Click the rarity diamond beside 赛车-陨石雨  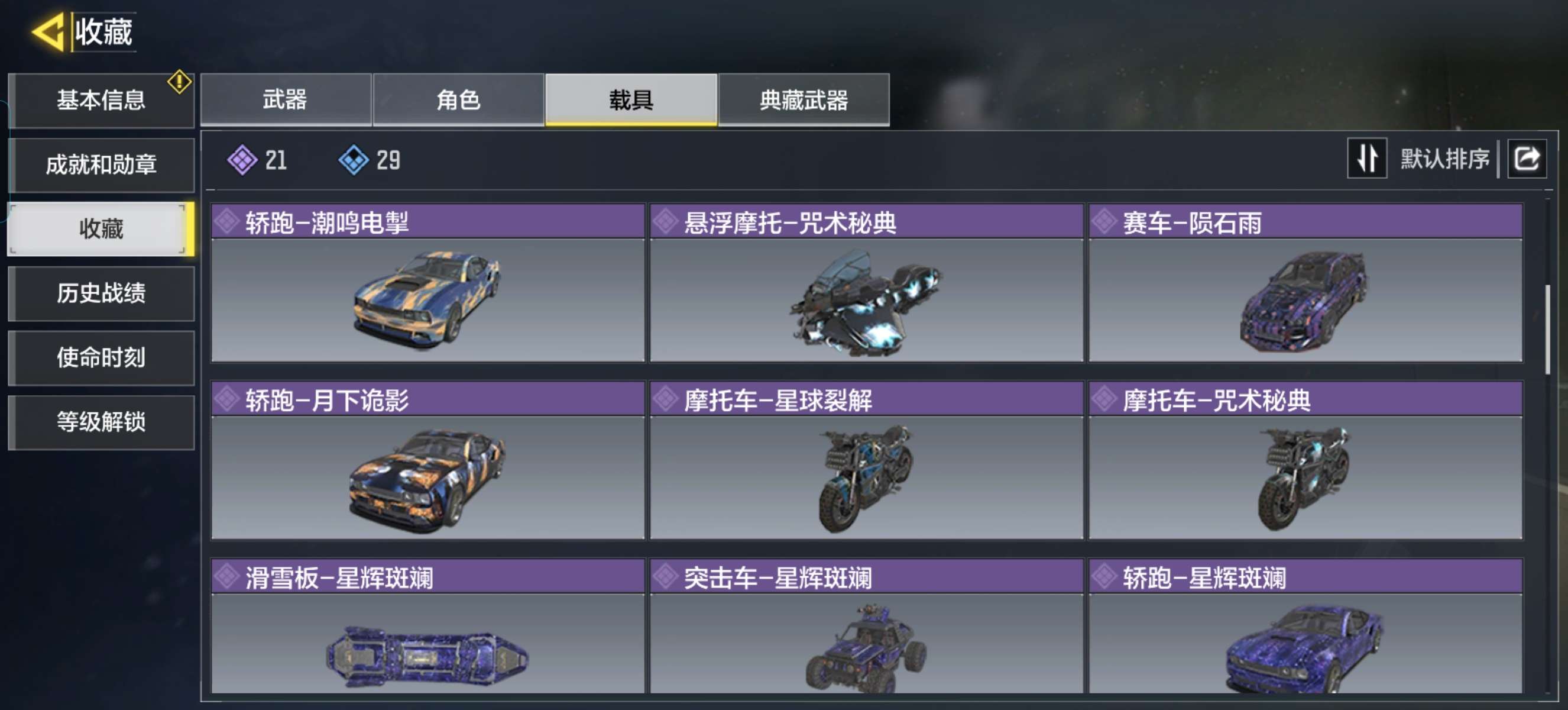(1104, 222)
